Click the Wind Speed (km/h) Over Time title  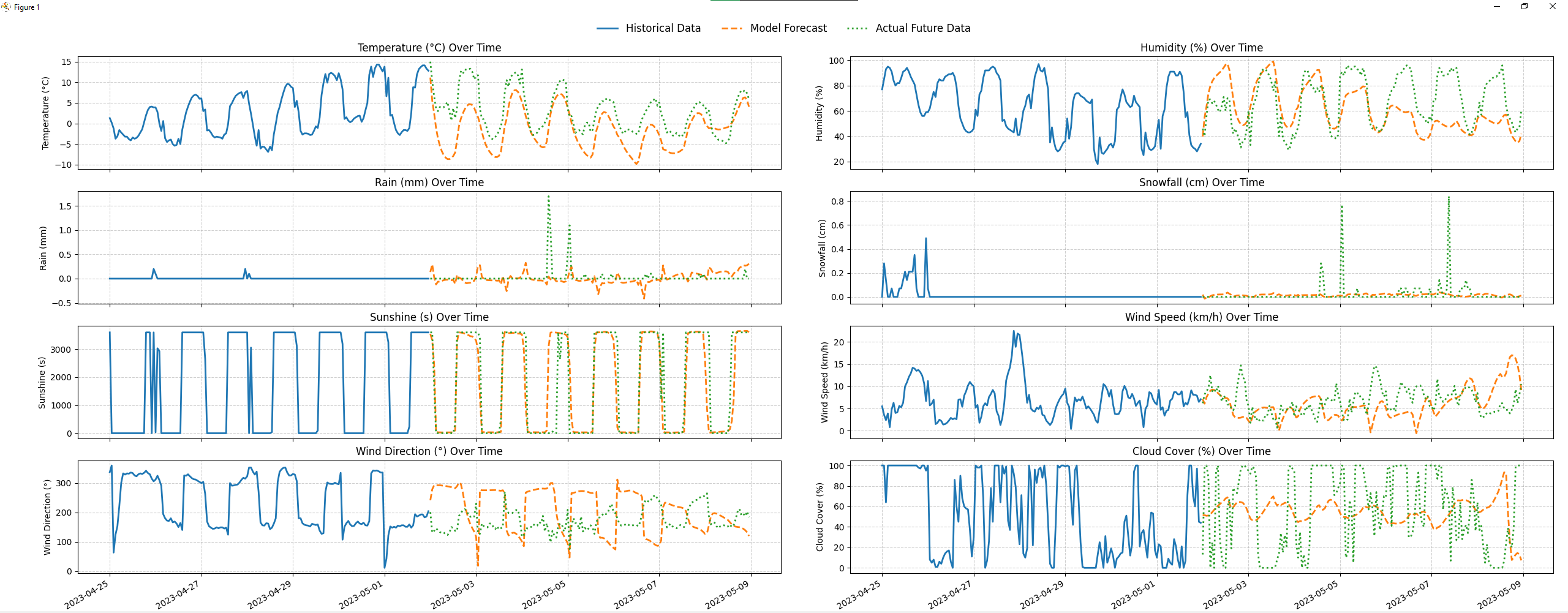click(1201, 317)
